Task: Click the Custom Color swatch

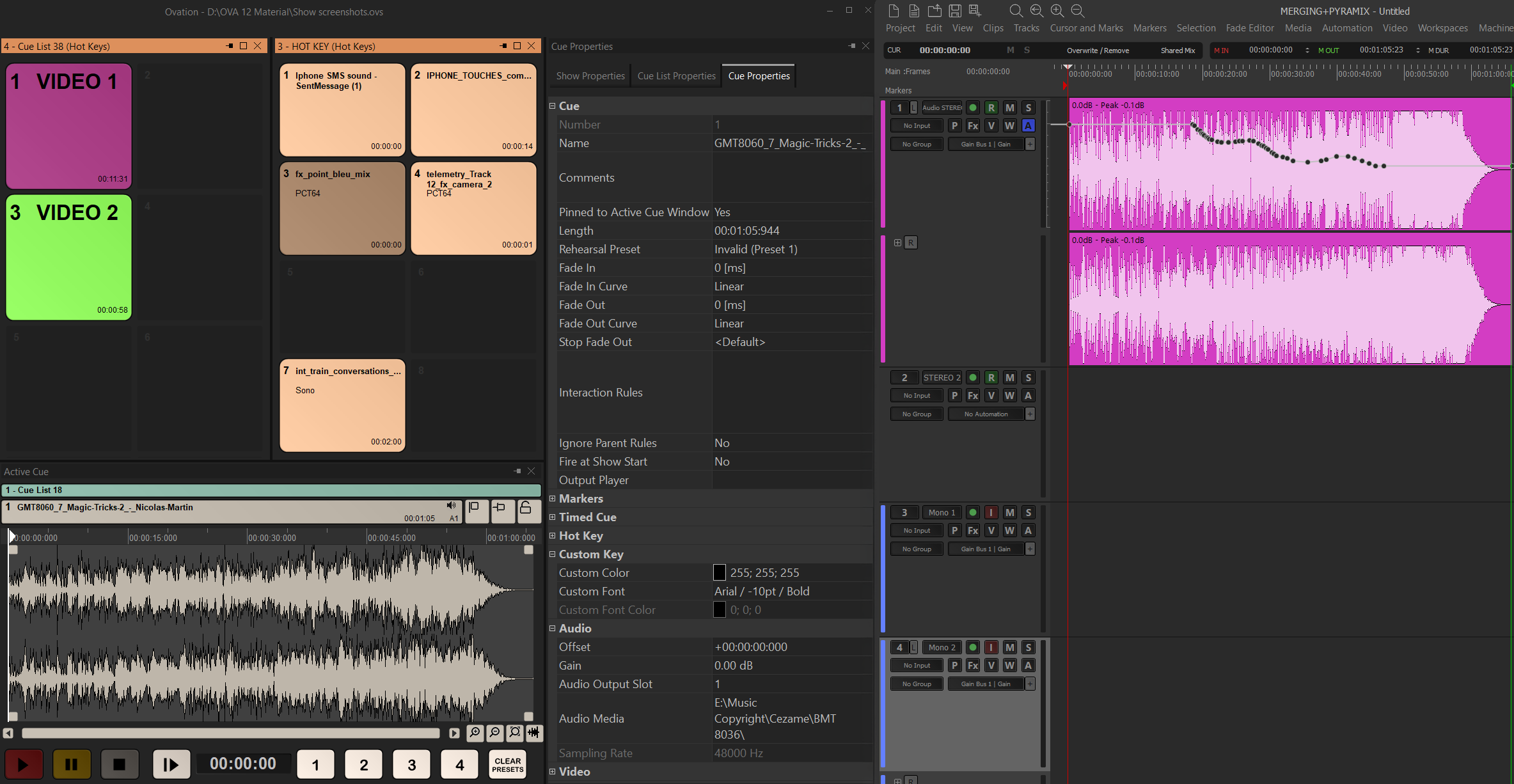Action: (720, 572)
